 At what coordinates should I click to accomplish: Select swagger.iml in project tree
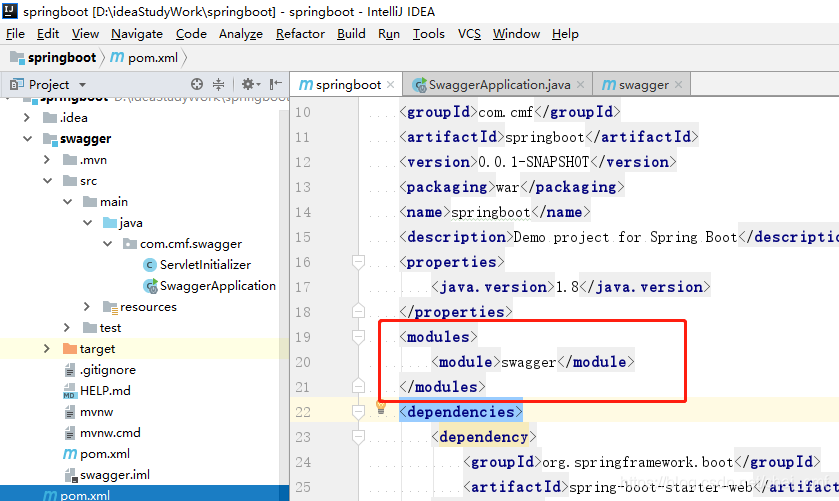(115, 475)
